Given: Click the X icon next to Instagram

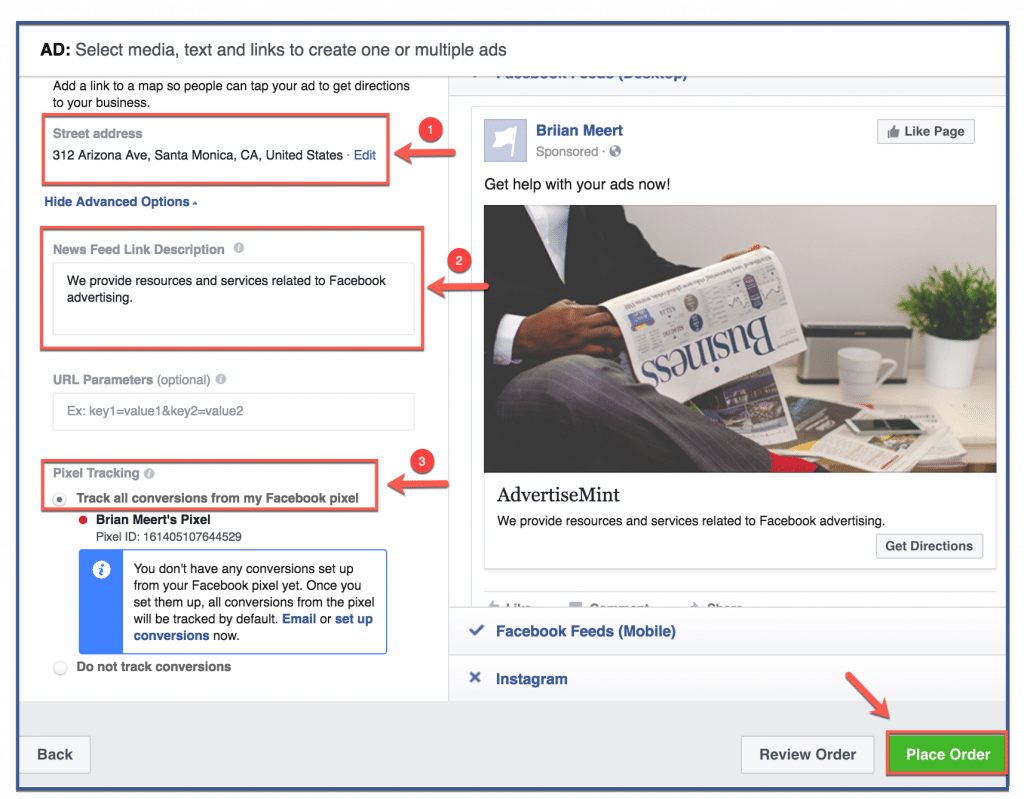Looking at the screenshot, I should point(475,678).
